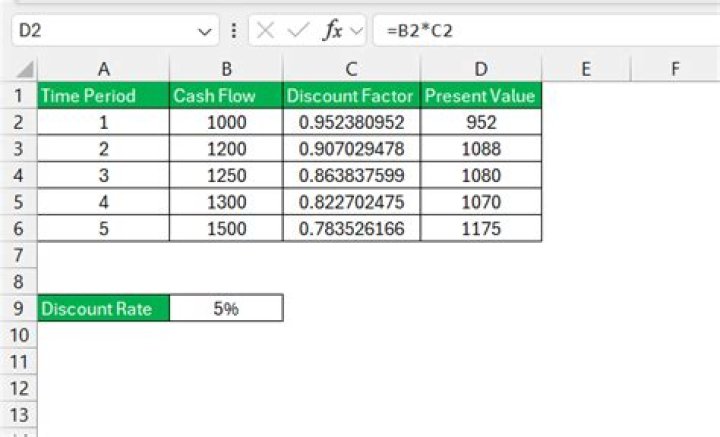The height and width of the screenshot is (437, 720).
Task: Select column D header
Action: click(x=482, y=69)
